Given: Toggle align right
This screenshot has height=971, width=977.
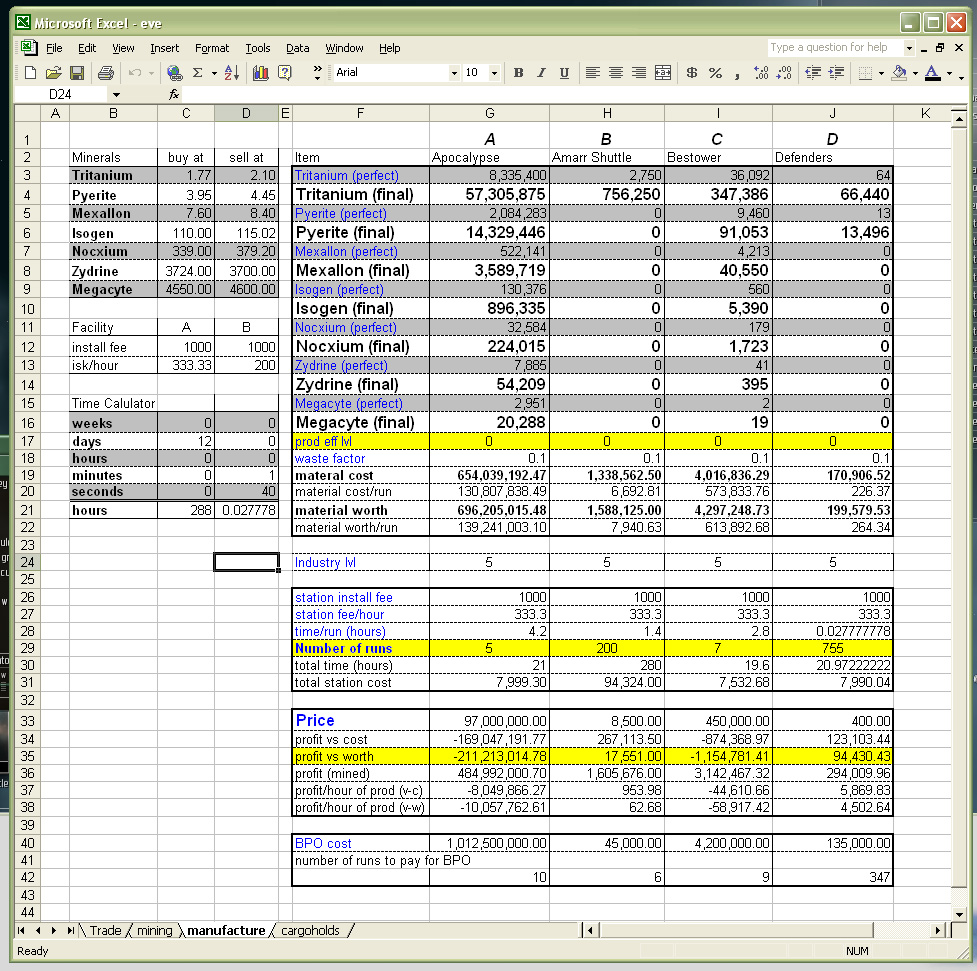Looking at the screenshot, I should 639,73.
